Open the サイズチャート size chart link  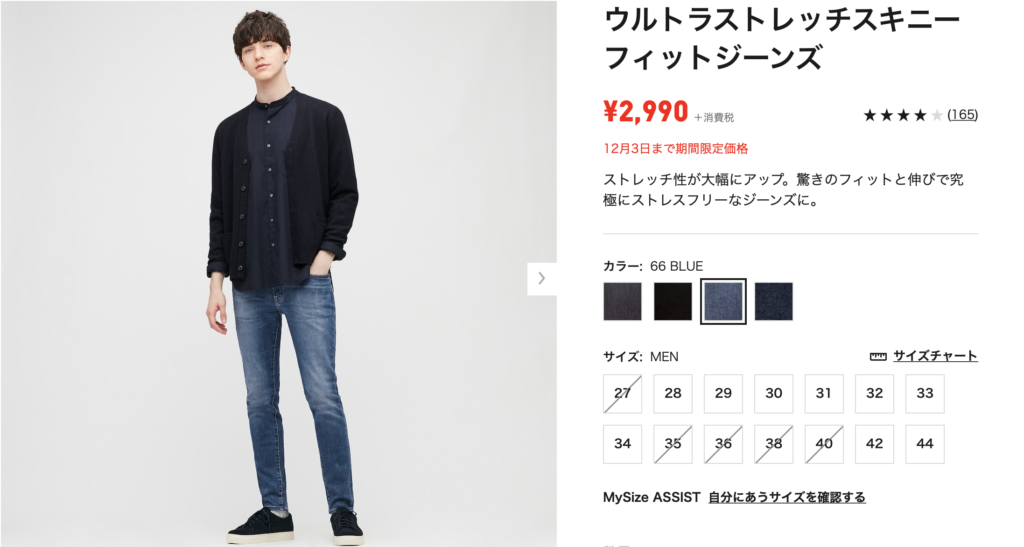click(x=935, y=356)
